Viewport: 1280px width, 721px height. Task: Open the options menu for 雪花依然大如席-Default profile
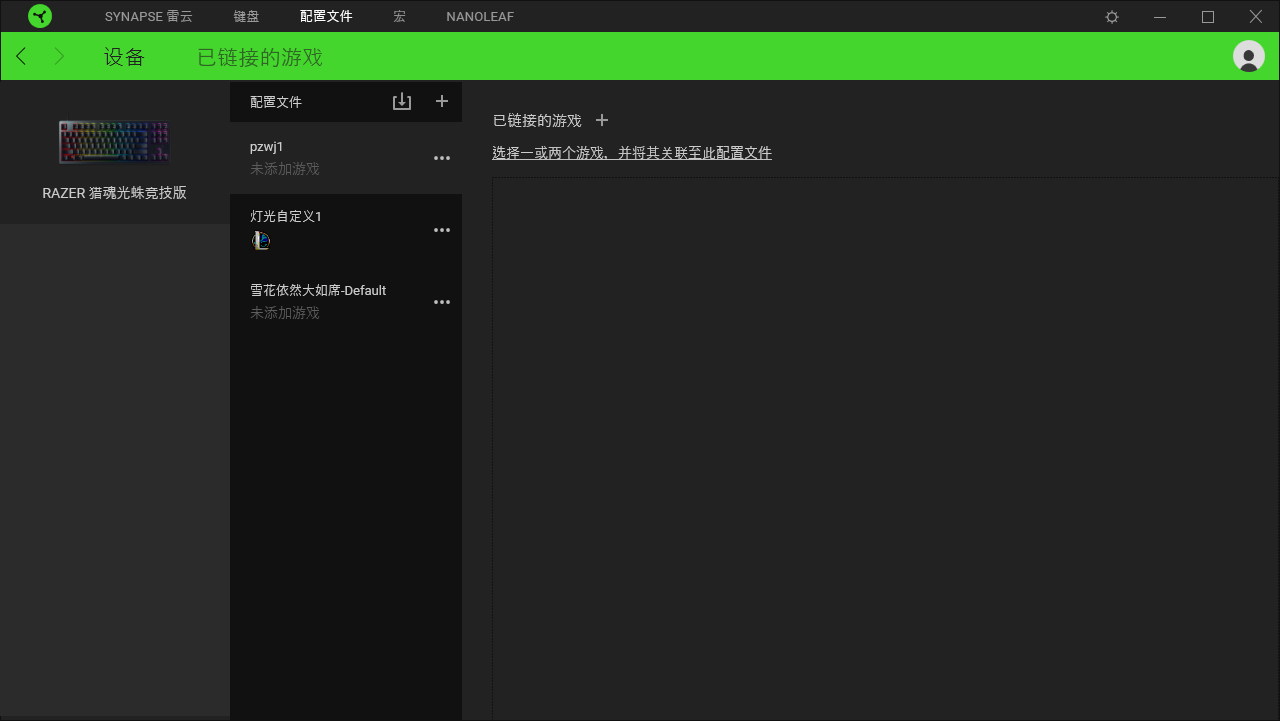(442, 301)
